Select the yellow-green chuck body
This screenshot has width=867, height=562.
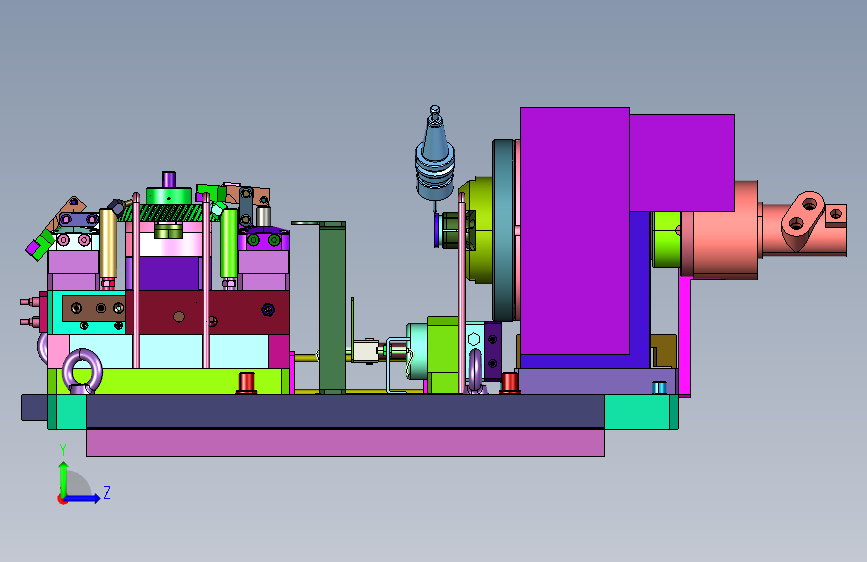coord(480,230)
